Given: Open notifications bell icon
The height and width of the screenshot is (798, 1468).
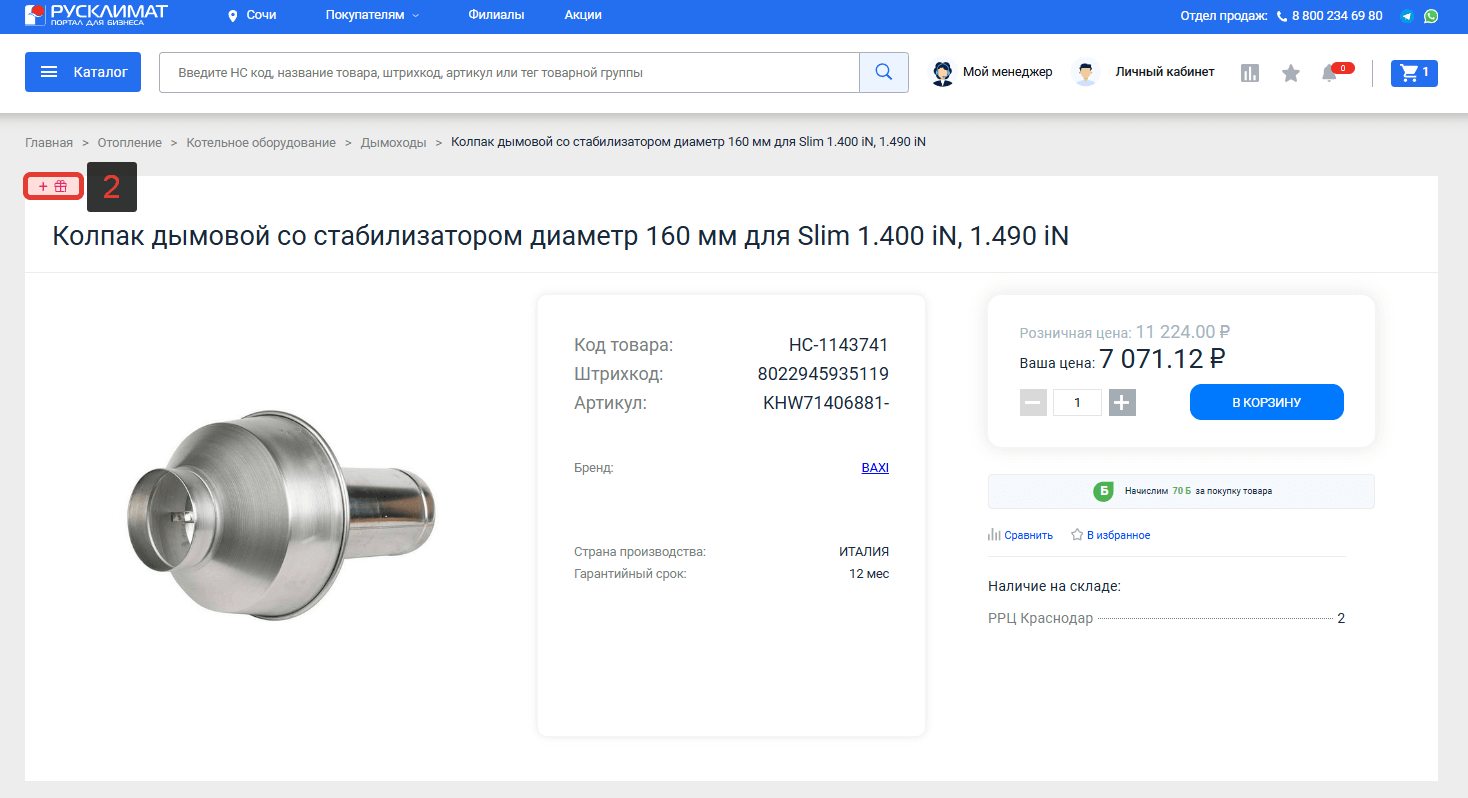Looking at the screenshot, I should pyautogui.click(x=1331, y=73).
